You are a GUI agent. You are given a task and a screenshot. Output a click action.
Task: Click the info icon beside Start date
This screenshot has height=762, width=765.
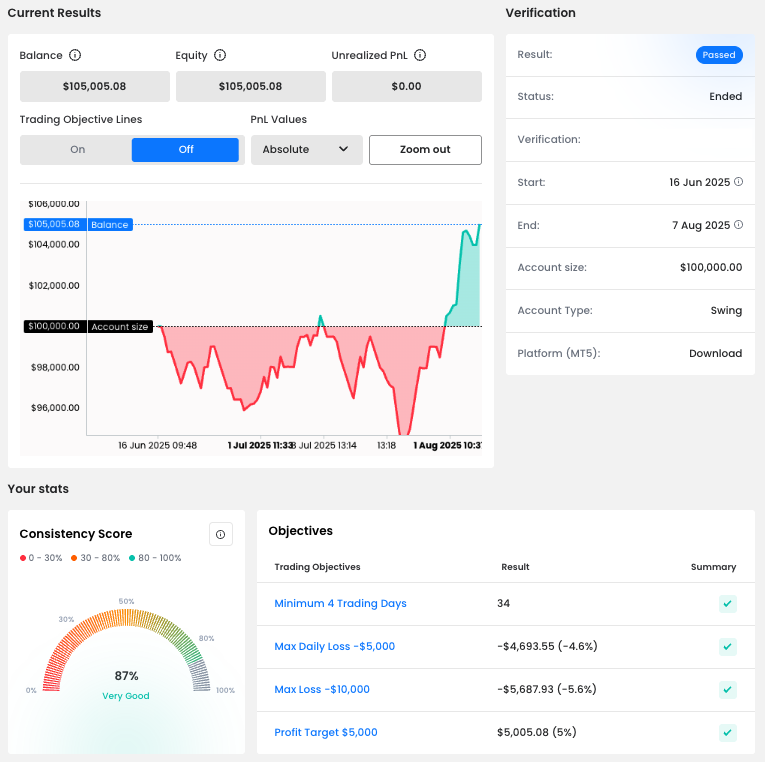click(739, 182)
